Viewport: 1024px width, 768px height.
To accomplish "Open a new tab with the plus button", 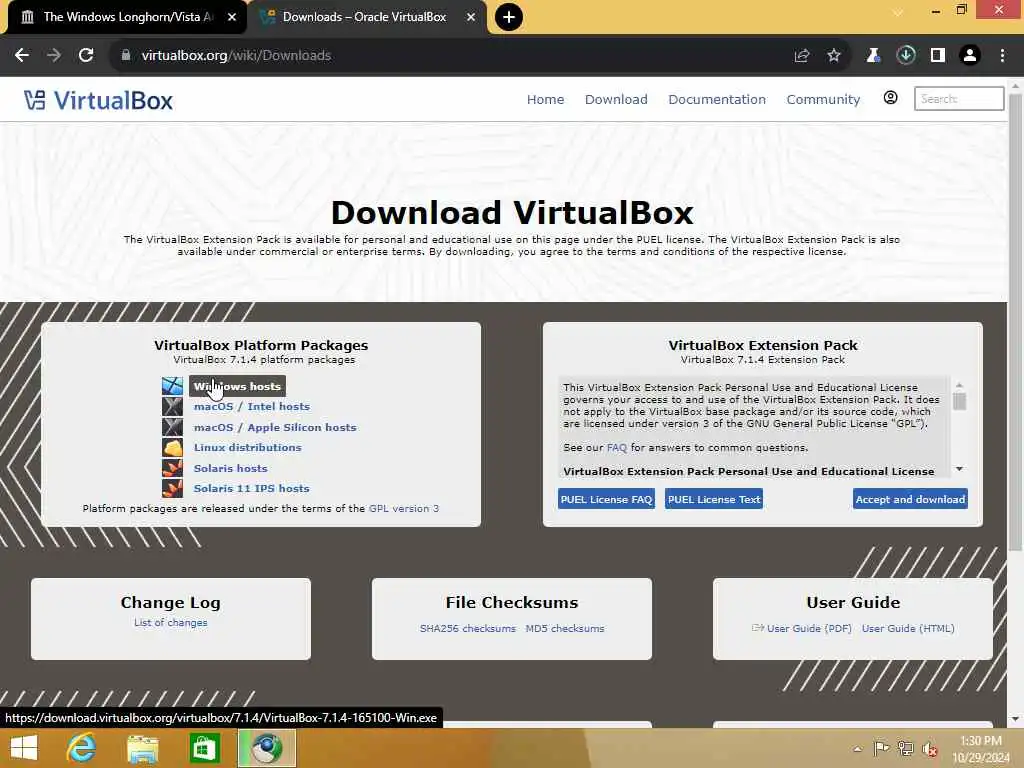I will [509, 17].
